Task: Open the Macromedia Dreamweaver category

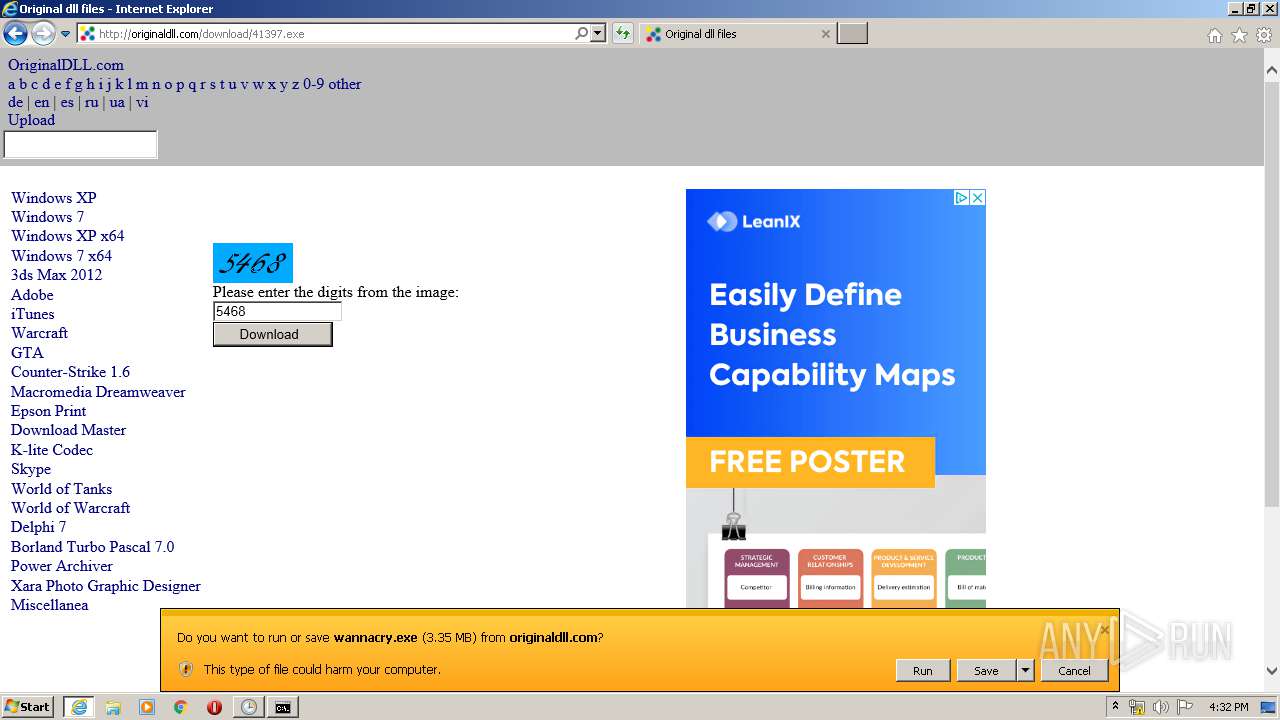Action: [98, 392]
